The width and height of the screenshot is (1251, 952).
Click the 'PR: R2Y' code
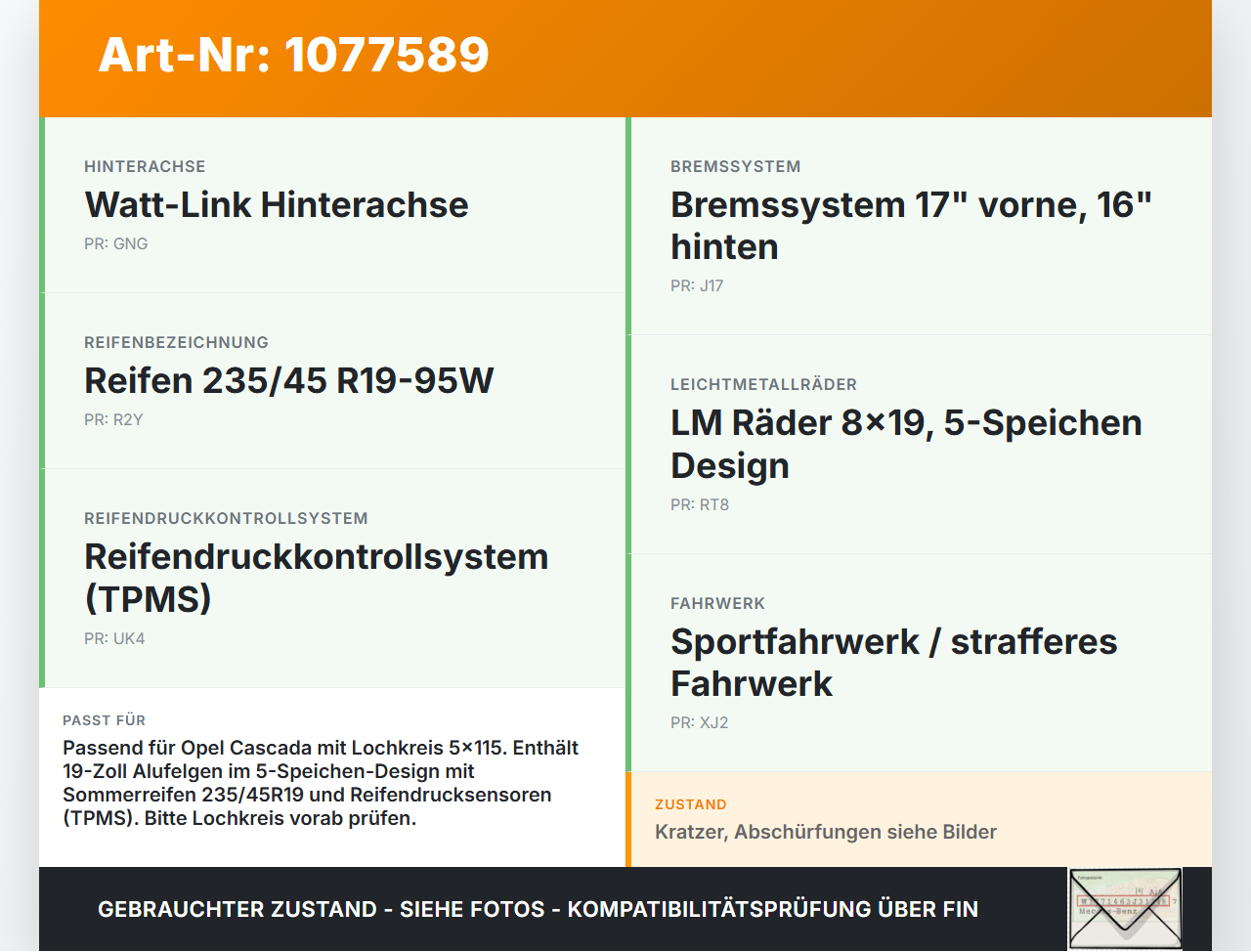[113, 419]
